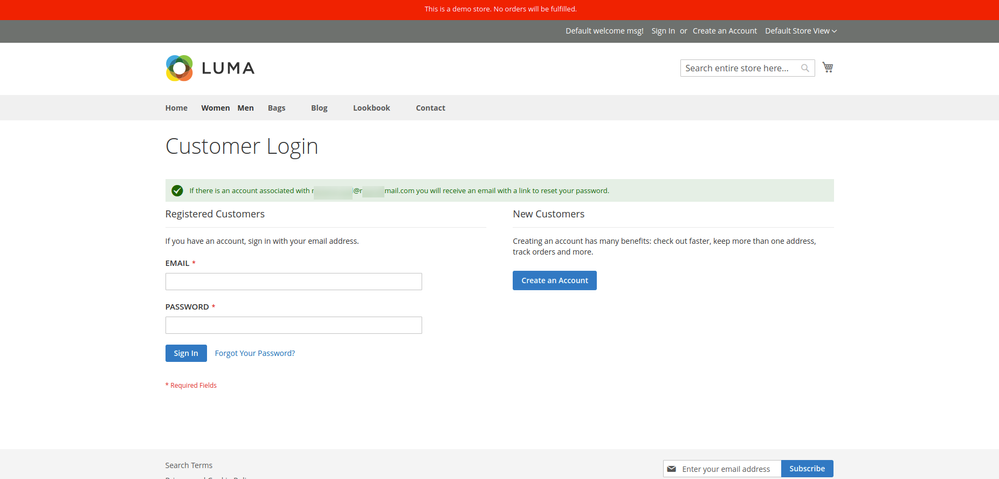Go to the Bags menu item
The width and height of the screenshot is (999, 479).
276,108
